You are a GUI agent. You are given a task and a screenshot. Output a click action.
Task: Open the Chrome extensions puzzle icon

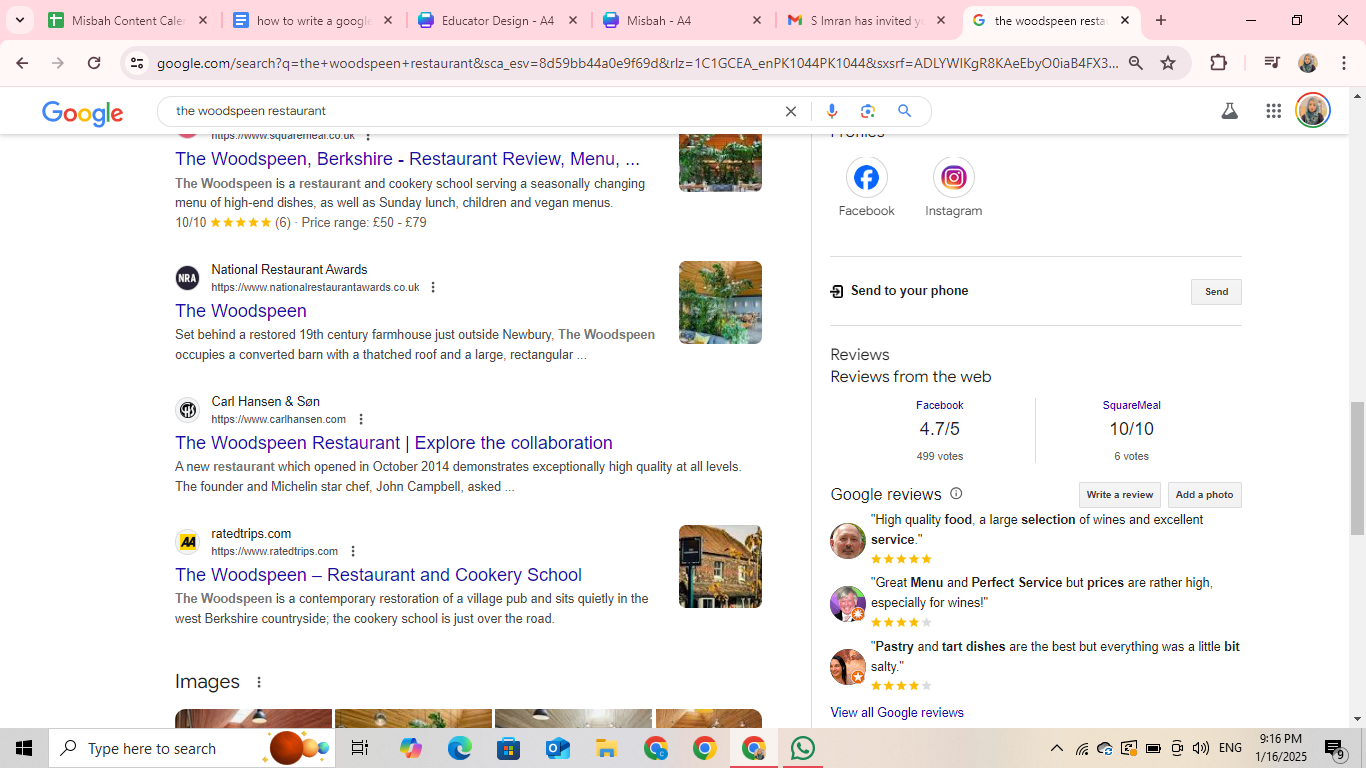1218,63
